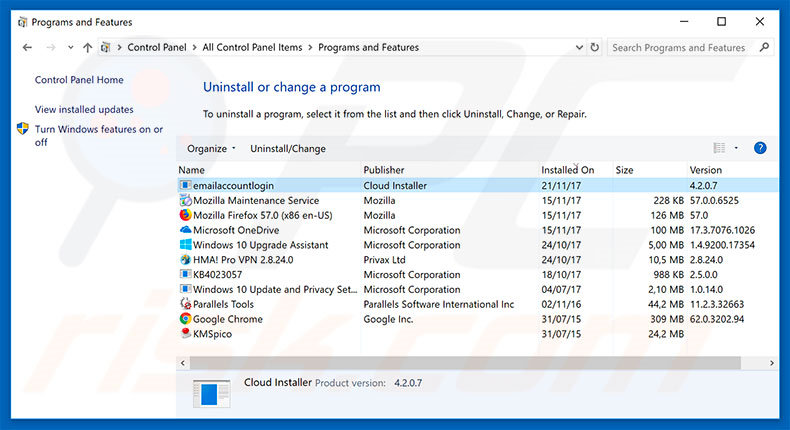Click Cloud Installer publisher cell
Image resolution: width=790 pixels, height=430 pixels.
[x=395, y=186]
